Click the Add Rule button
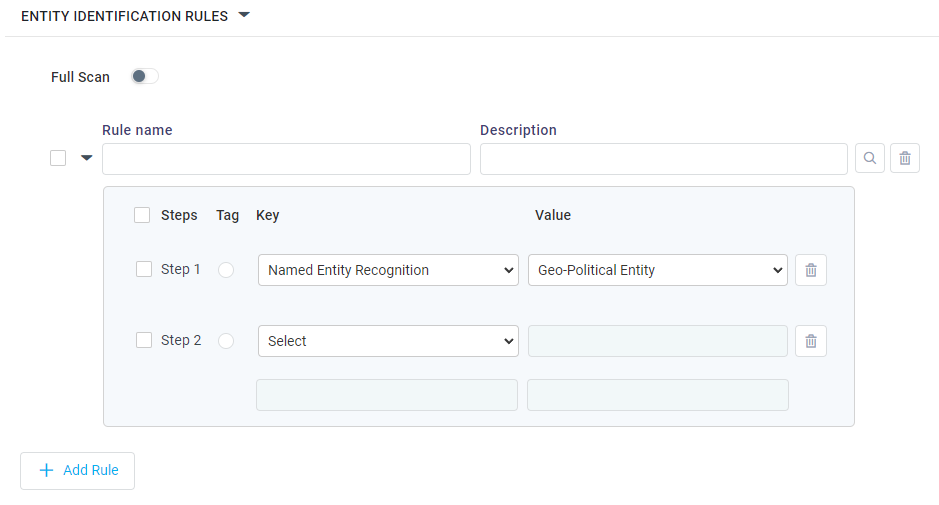 tap(78, 470)
